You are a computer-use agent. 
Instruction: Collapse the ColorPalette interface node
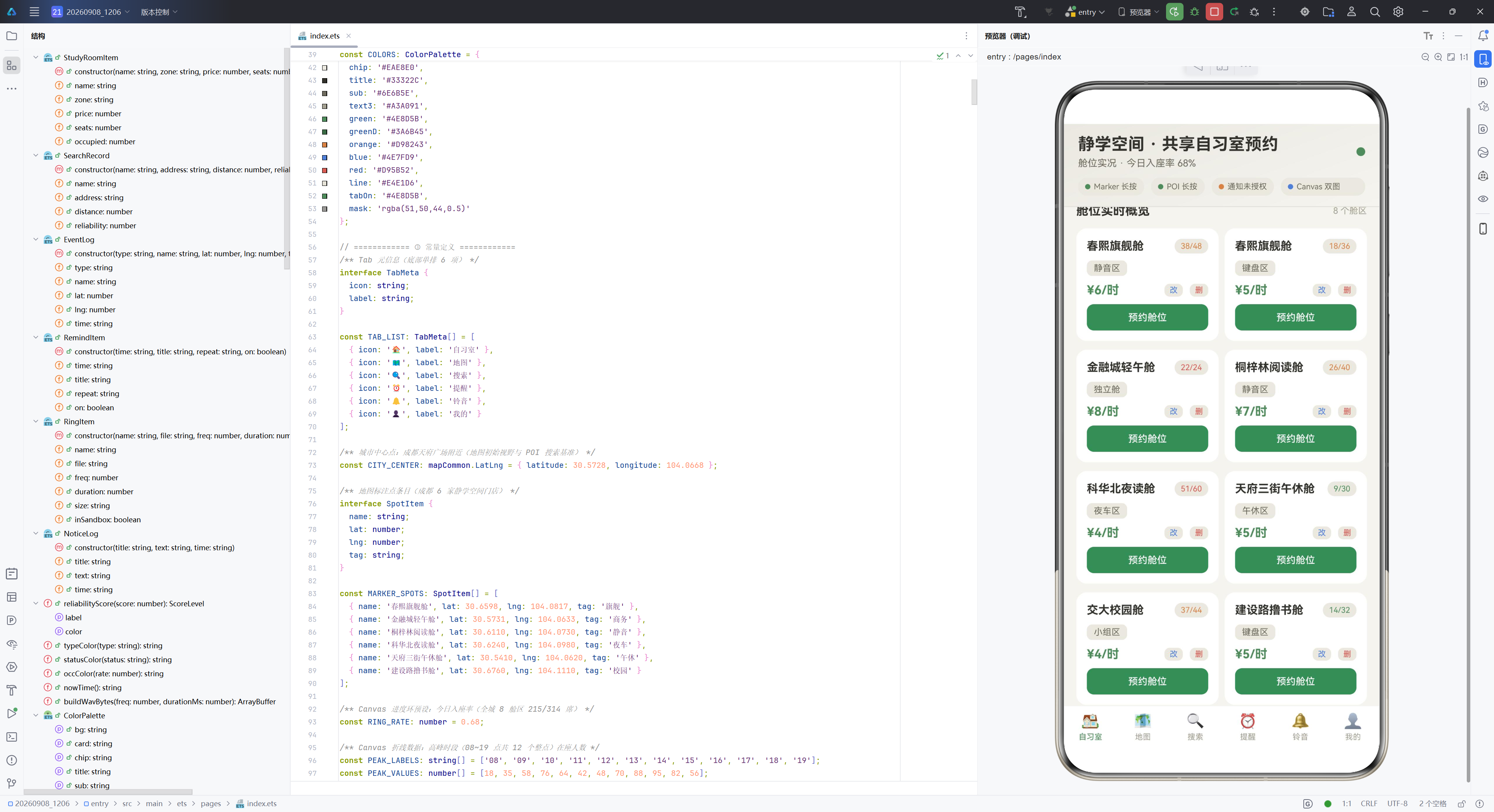(x=36, y=715)
